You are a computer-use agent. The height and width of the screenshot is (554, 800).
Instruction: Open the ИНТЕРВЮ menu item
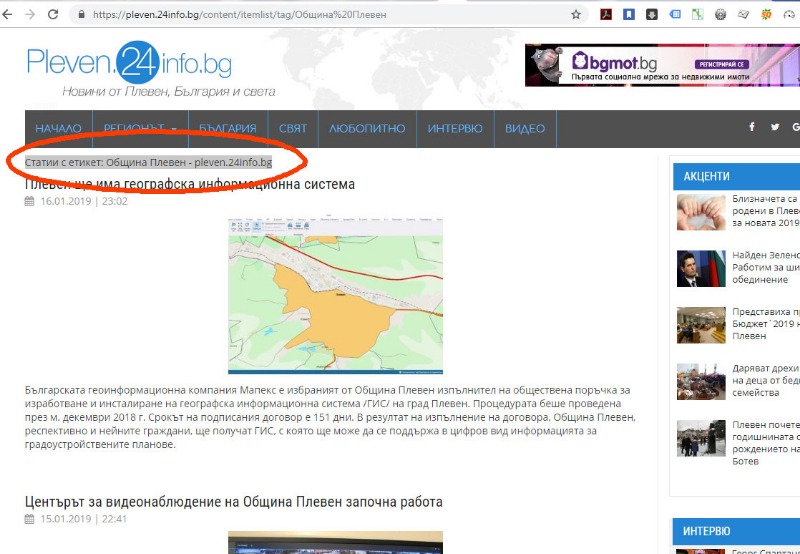[x=455, y=129]
